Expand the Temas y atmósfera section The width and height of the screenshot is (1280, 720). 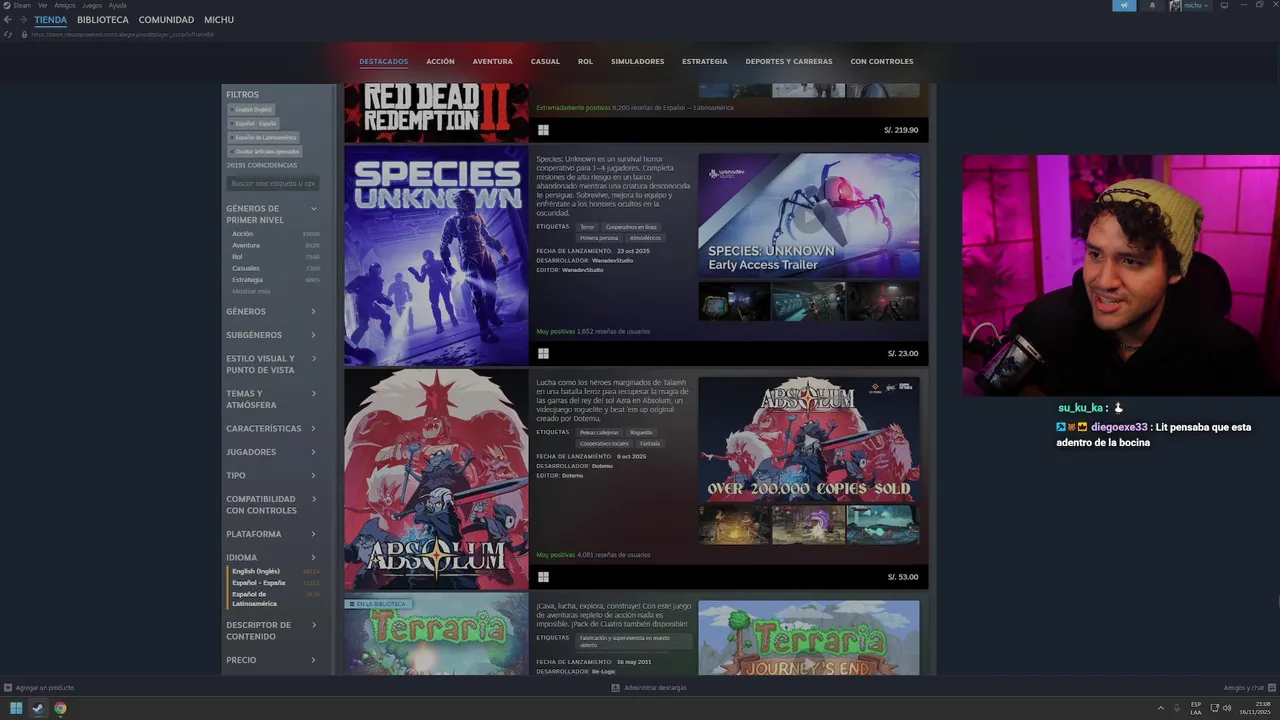(272, 399)
